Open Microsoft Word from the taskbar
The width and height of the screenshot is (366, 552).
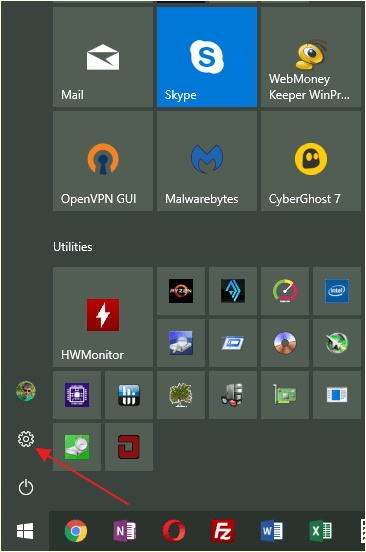pos(272,531)
